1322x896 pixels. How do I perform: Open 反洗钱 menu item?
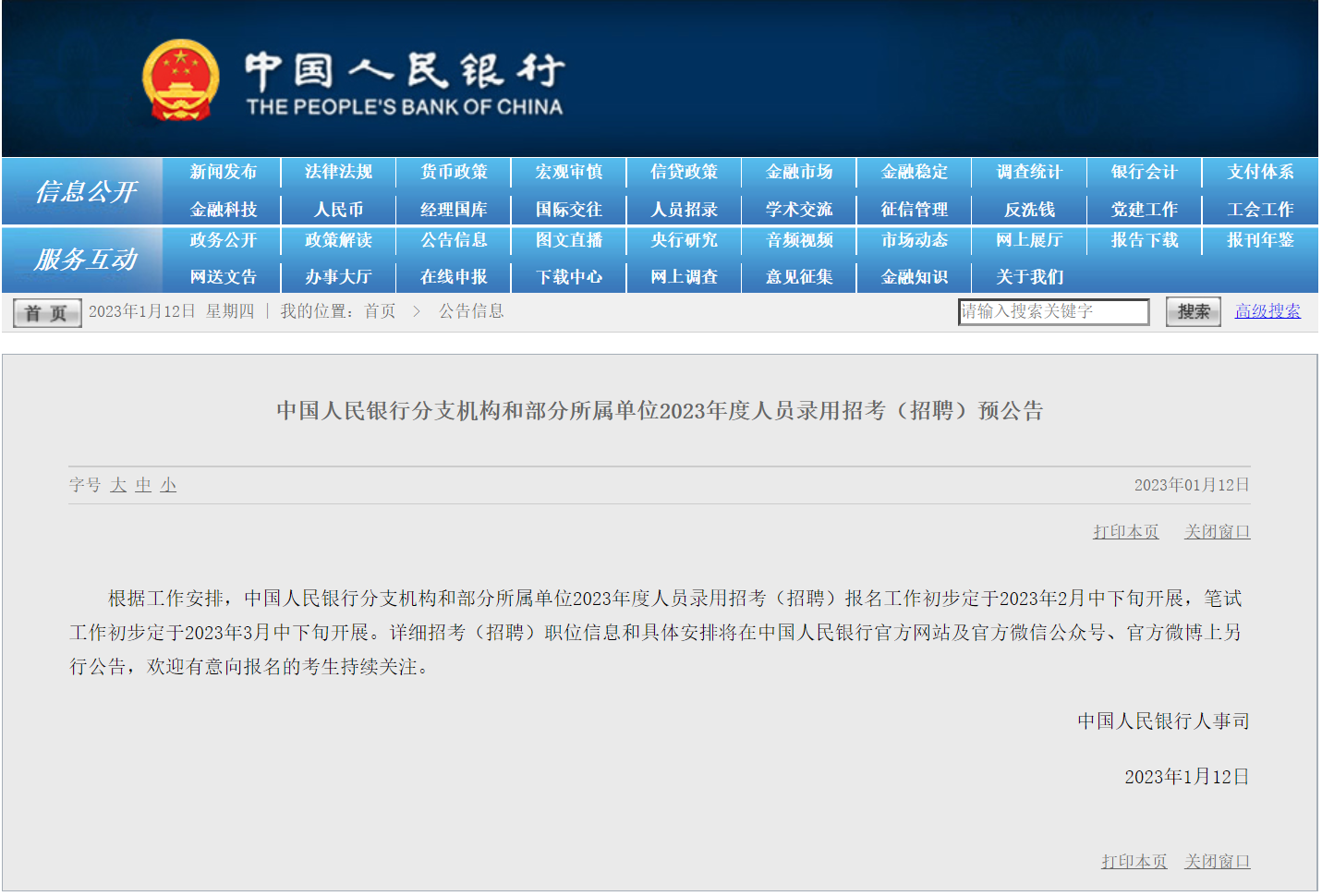(1029, 210)
